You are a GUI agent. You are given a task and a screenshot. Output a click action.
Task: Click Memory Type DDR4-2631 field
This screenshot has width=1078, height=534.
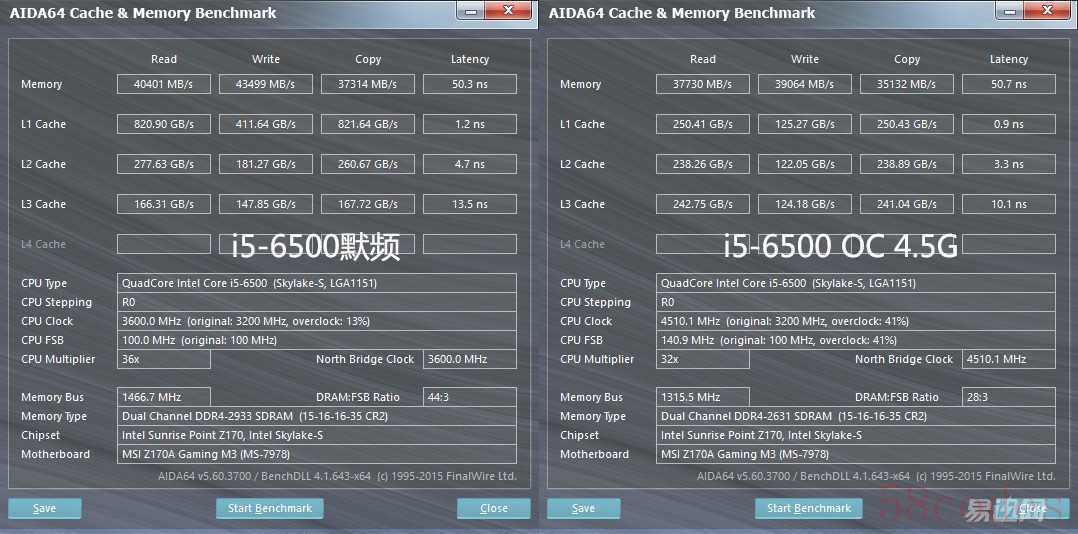click(x=856, y=416)
